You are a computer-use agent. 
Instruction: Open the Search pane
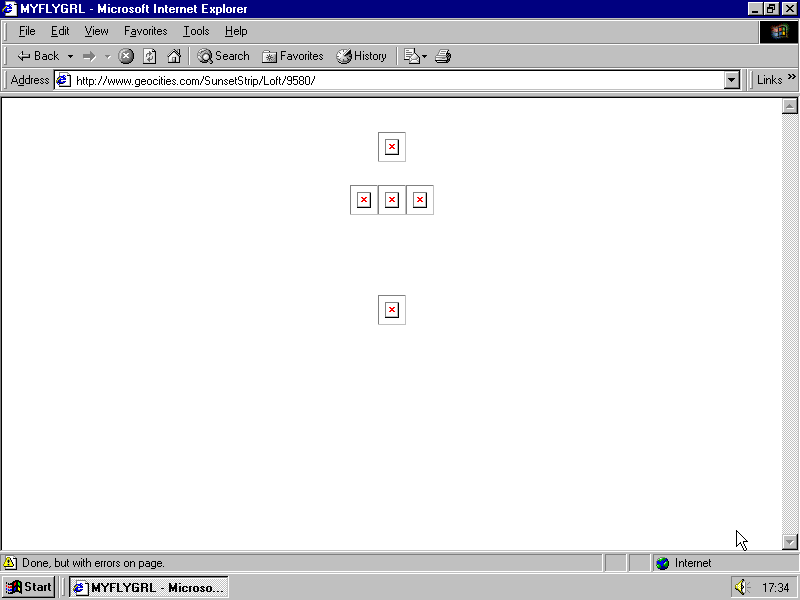click(x=223, y=56)
